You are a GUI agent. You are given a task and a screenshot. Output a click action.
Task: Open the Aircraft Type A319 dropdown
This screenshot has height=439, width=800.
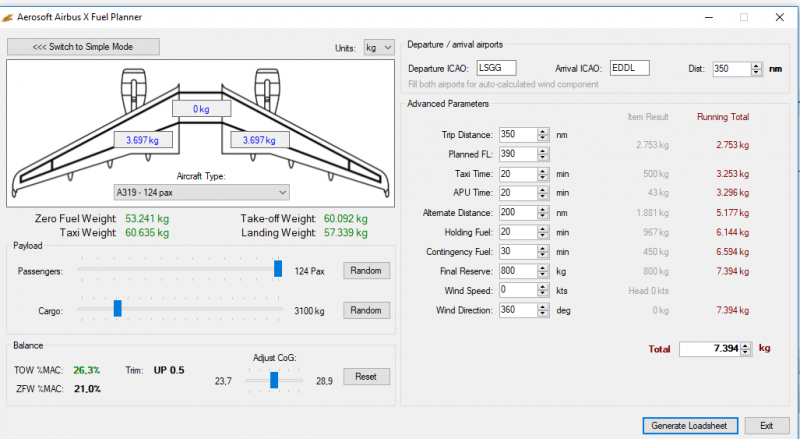point(202,192)
